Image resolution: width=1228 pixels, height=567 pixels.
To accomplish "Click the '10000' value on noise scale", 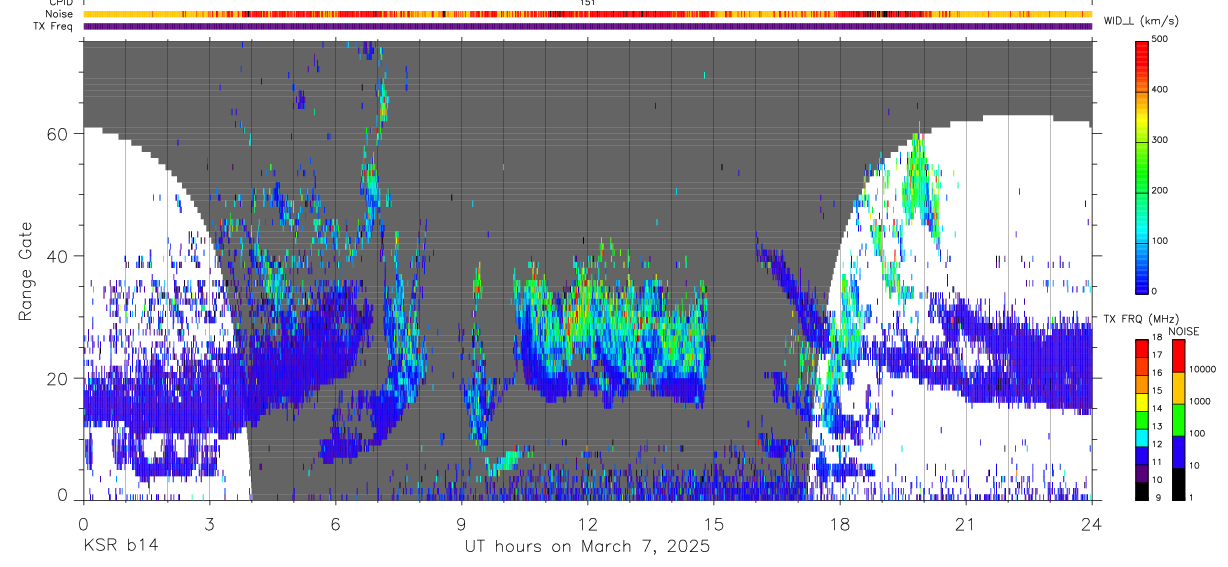I will 1202,370.
